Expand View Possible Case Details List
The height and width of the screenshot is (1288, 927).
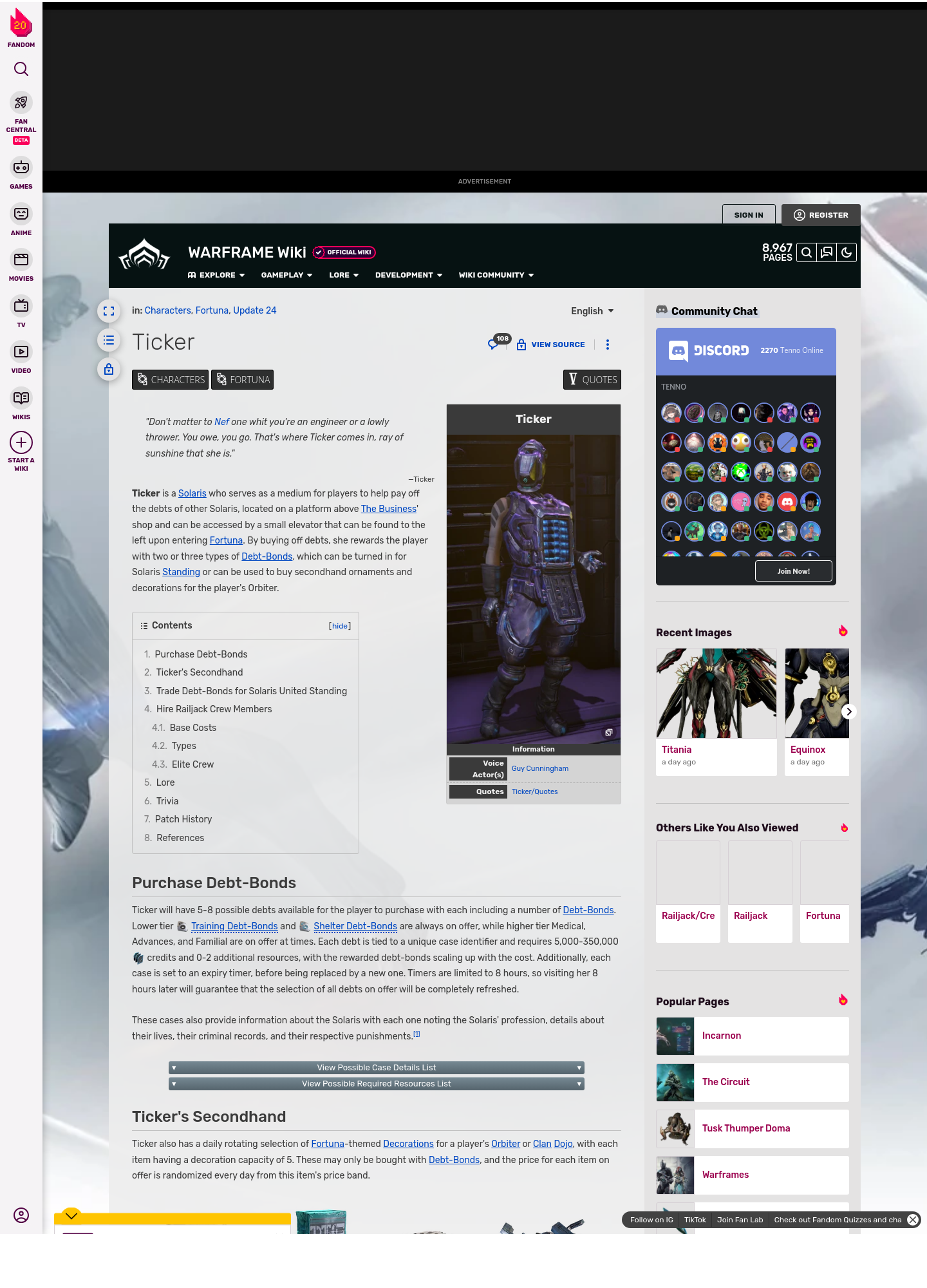click(377, 1068)
